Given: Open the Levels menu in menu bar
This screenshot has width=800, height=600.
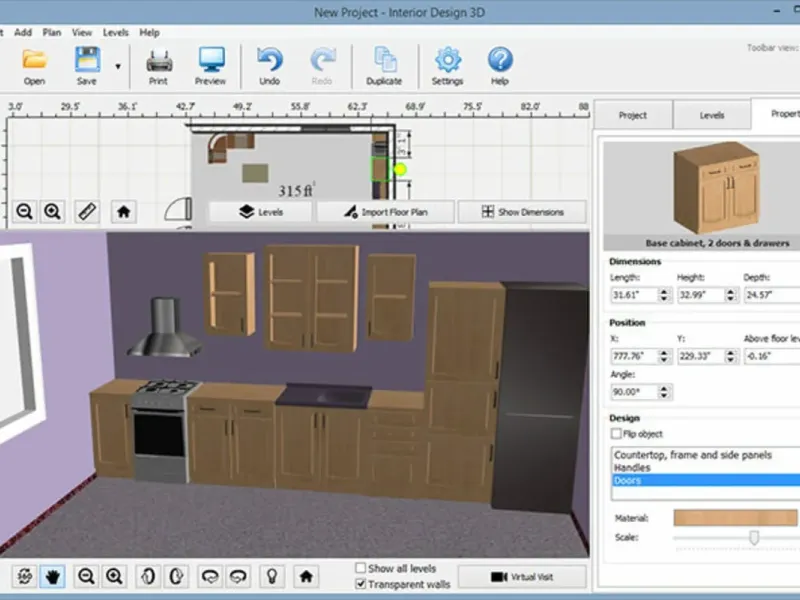Looking at the screenshot, I should (115, 32).
